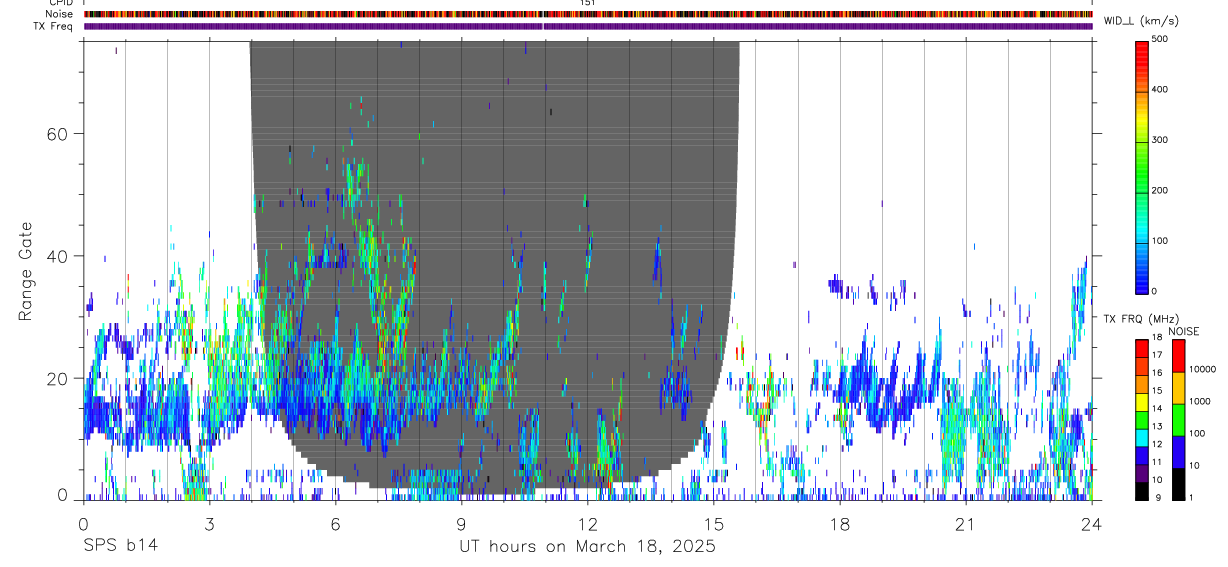Click the red segment of the NOISE legend
The width and height of the screenshot is (1228, 567).
[1178, 356]
